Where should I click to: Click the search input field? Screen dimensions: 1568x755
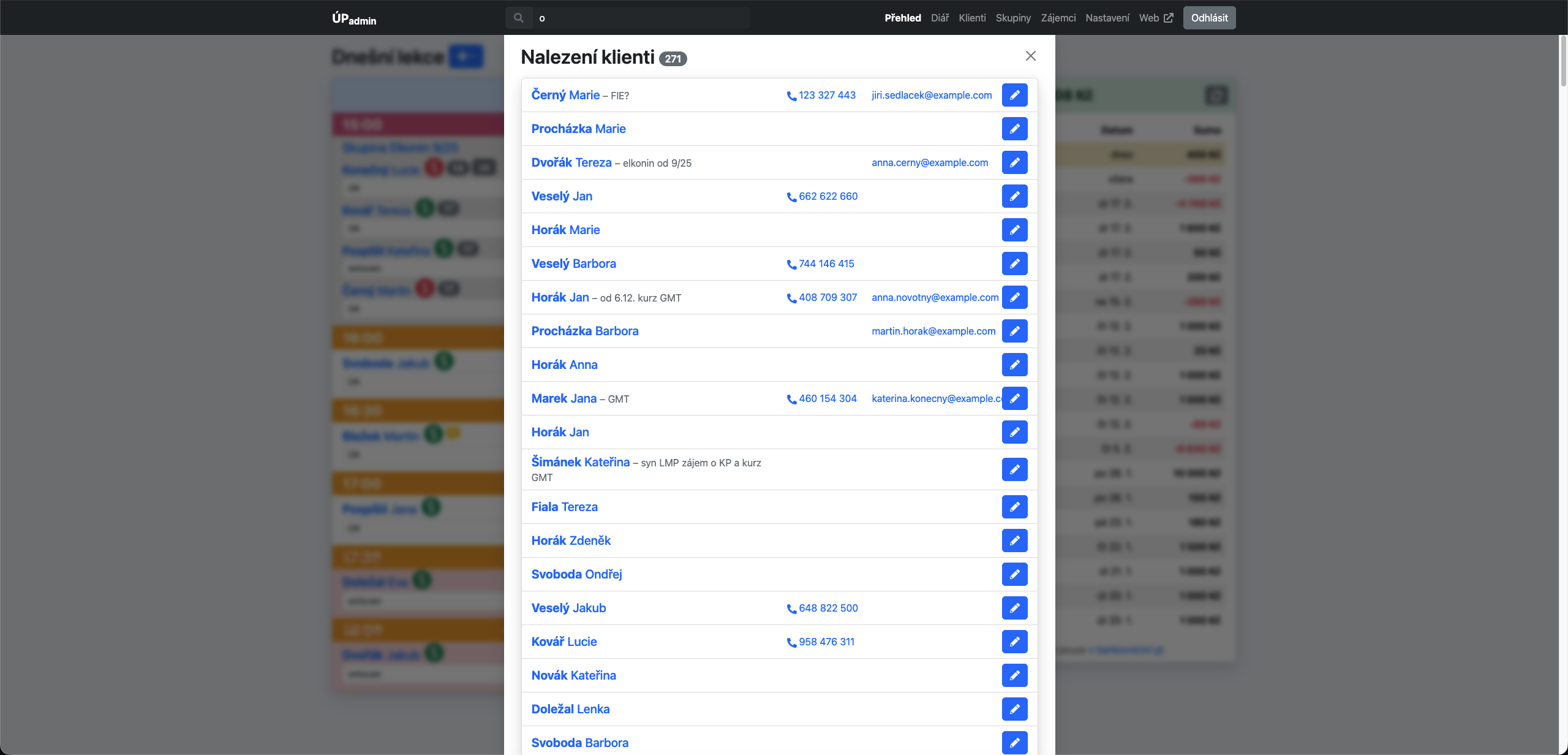pos(640,18)
